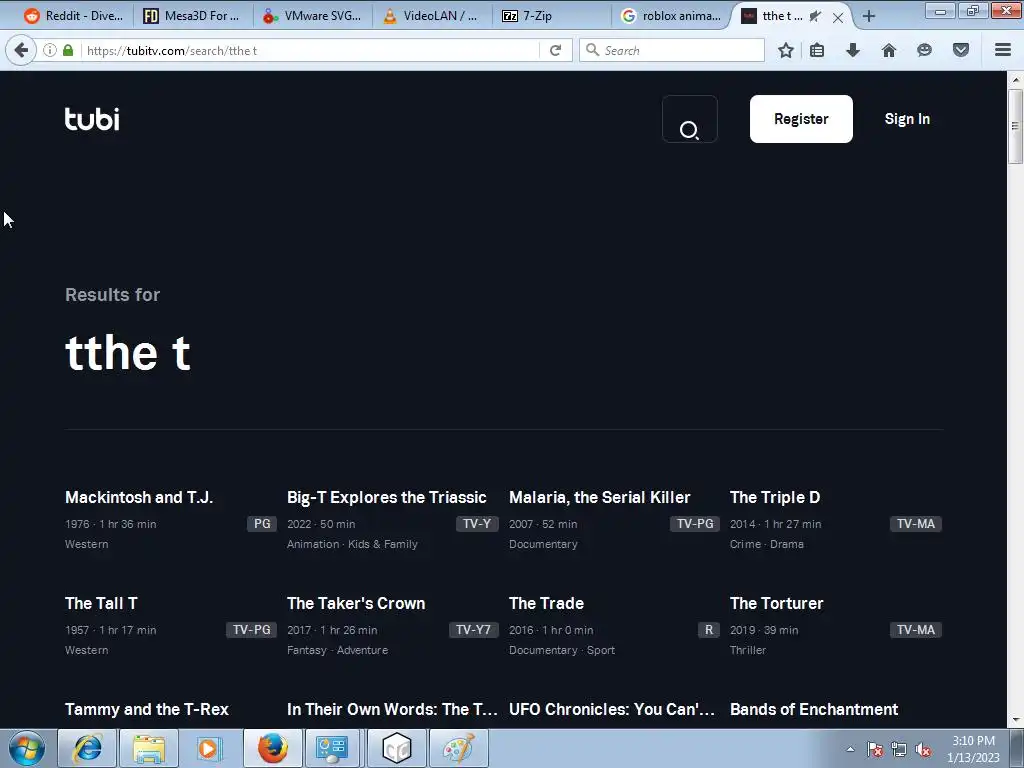Image resolution: width=1024 pixels, height=768 pixels.
Task: Open the Tubi search magnifier button
Action: point(690,120)
